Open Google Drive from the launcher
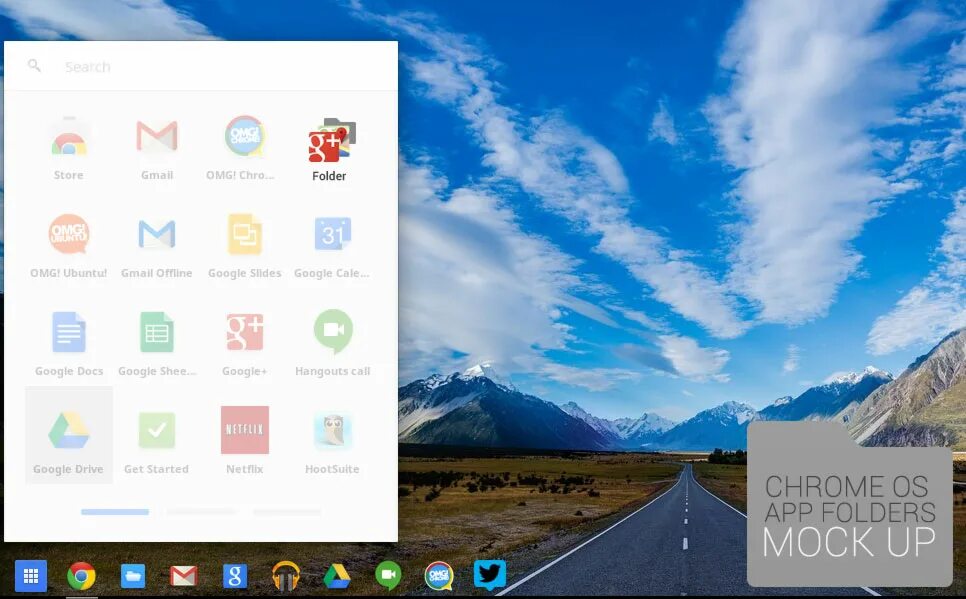This screenshot has width=966, height=599. (68, 430)
